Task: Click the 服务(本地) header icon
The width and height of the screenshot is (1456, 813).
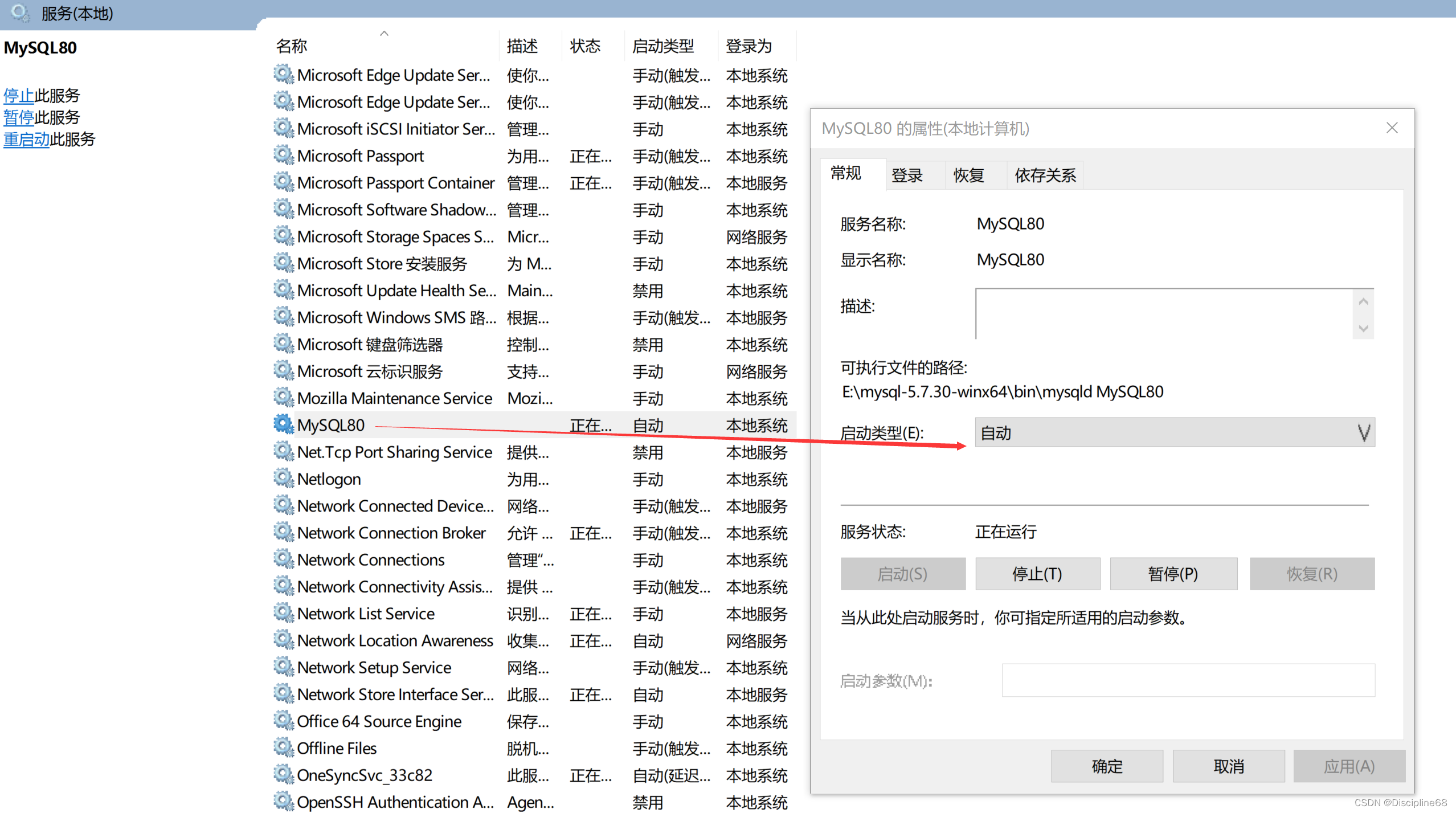Action: click(20, 13)
